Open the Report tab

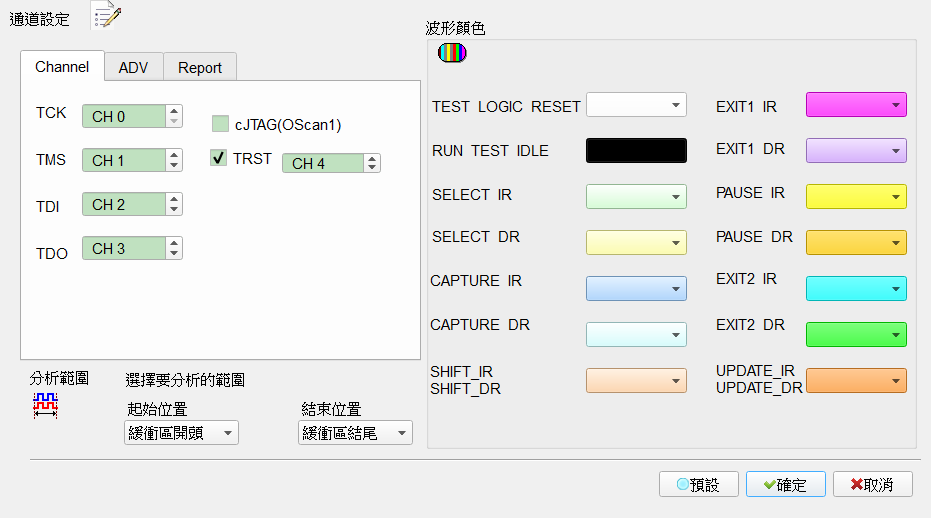click(200, 68)
